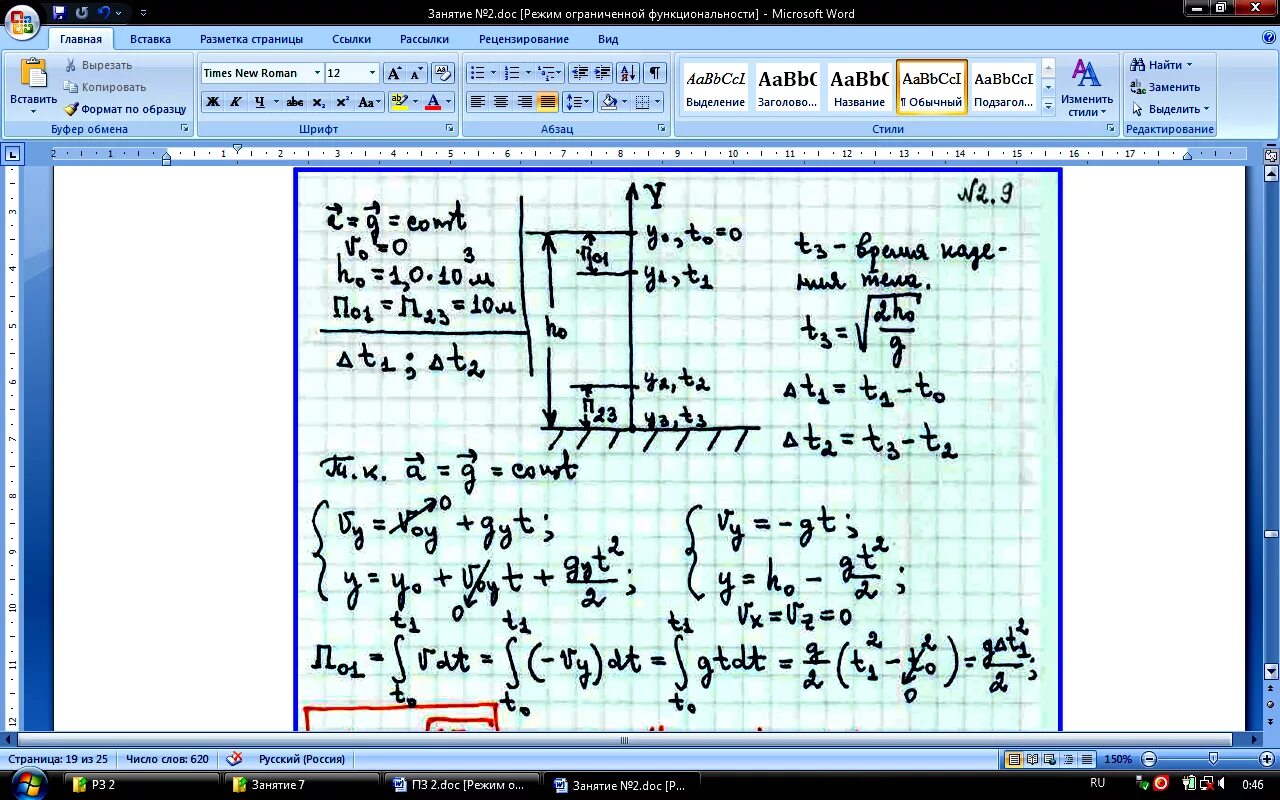The width and height of the screenshot is (1280, 800).
Task: Decrease paragraph indent
Action: pyautogui.click(x=579, y=73)
